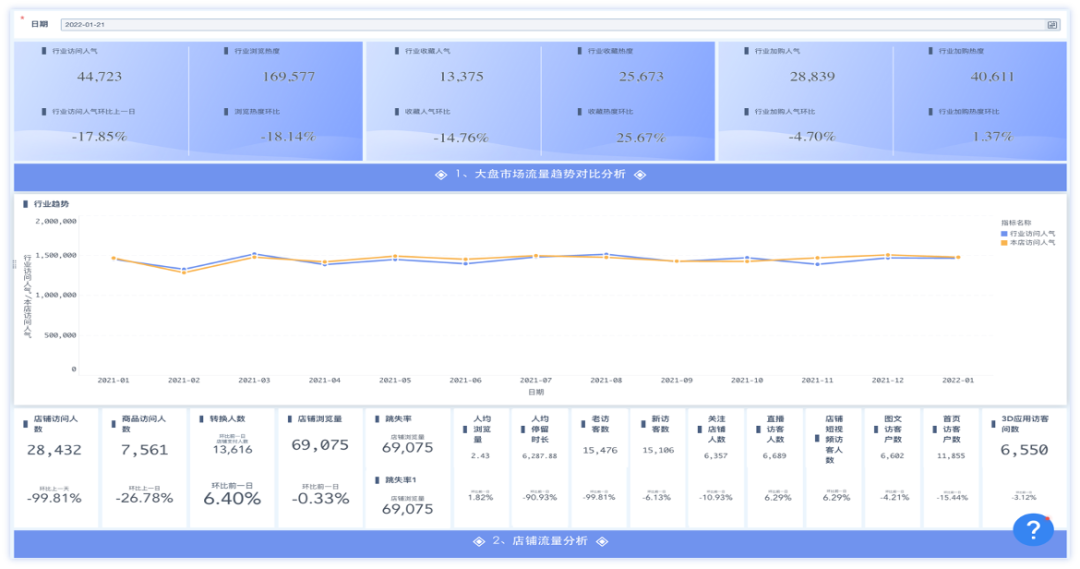Image resolution: width=1080 pixels, height=569 pixels.
Task: Click the 行业访问人气 value 44,723
Action: point(99,76)
